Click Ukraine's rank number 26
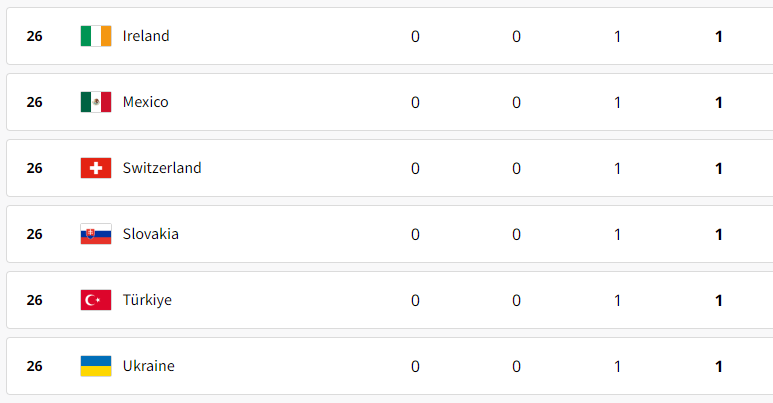 (35, 366)
